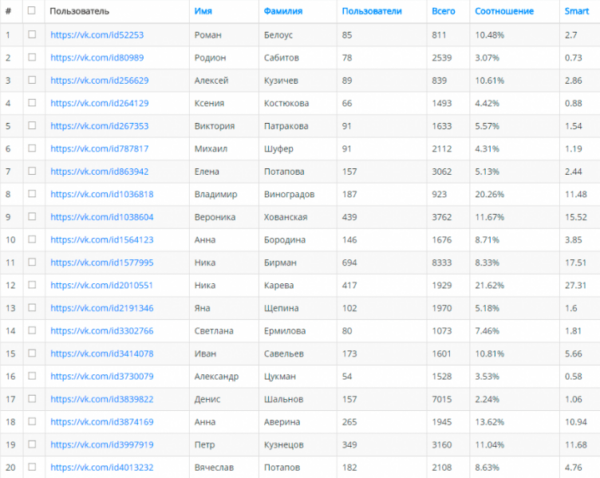Check the box for row 8 Владимир Виноградов
The image size is (600, 478).
[32, 194]
